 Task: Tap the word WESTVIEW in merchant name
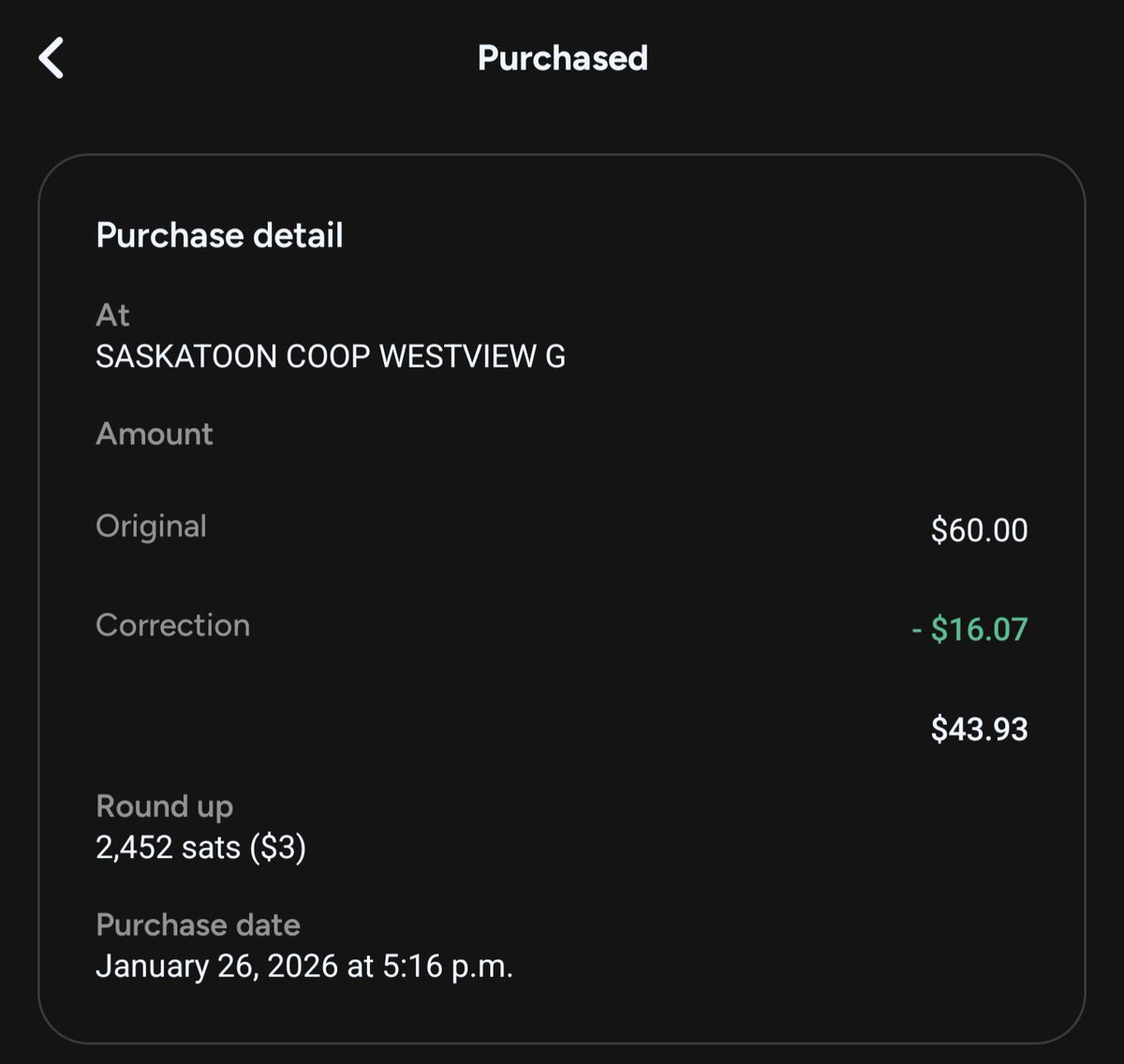(457, 357)
